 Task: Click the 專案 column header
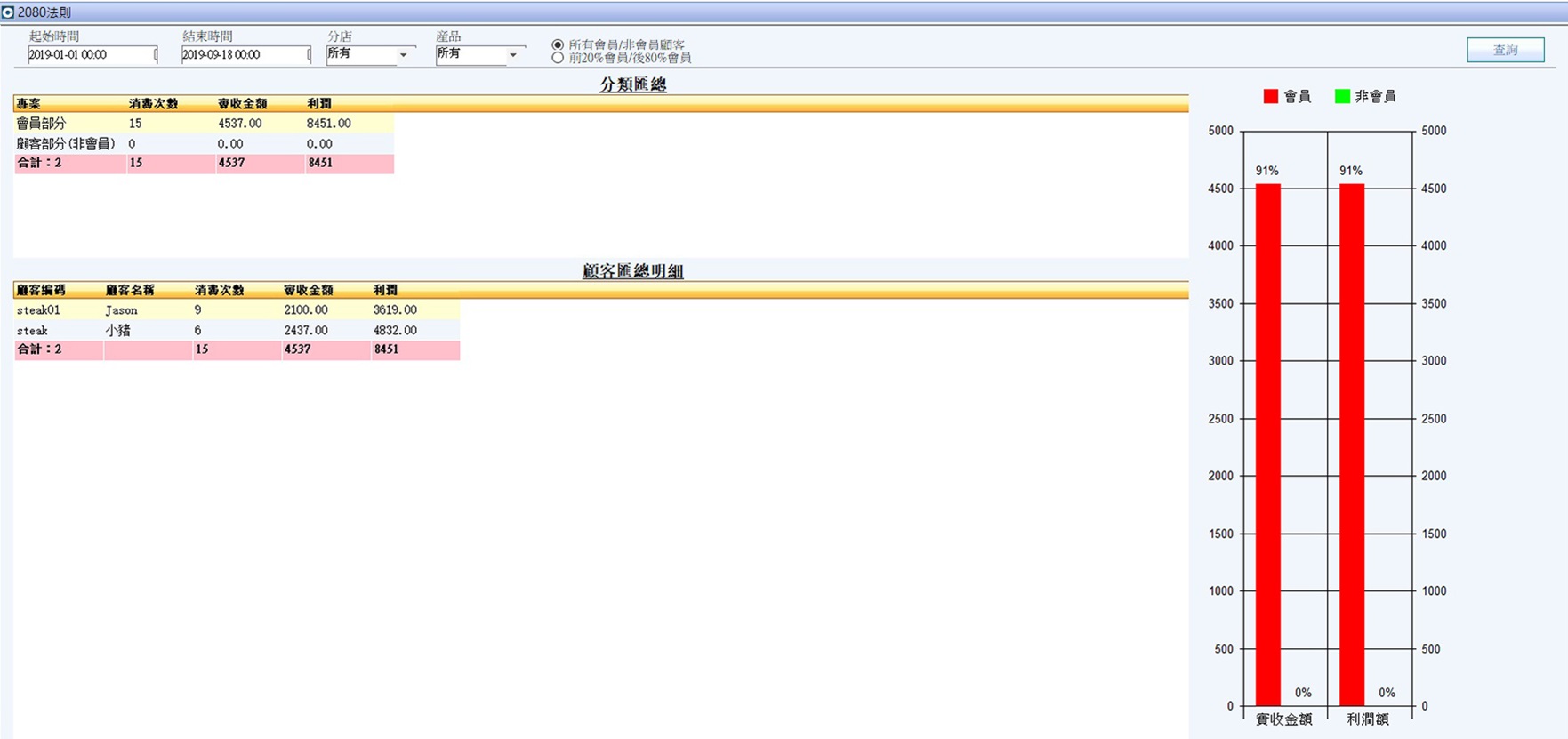28,104
